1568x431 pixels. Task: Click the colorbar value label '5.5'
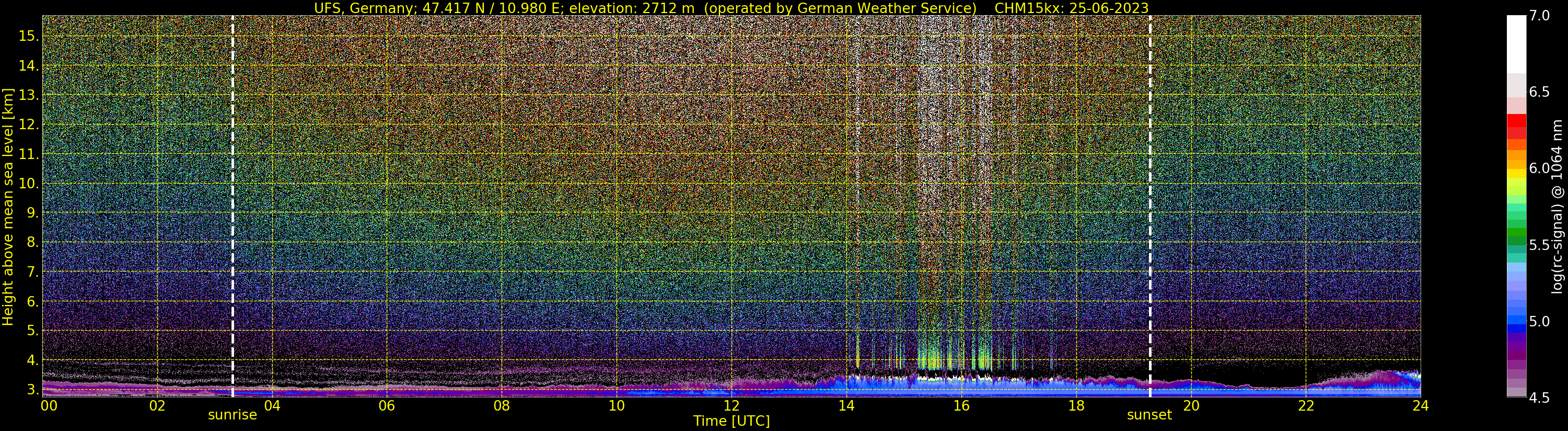[1539, 245]
